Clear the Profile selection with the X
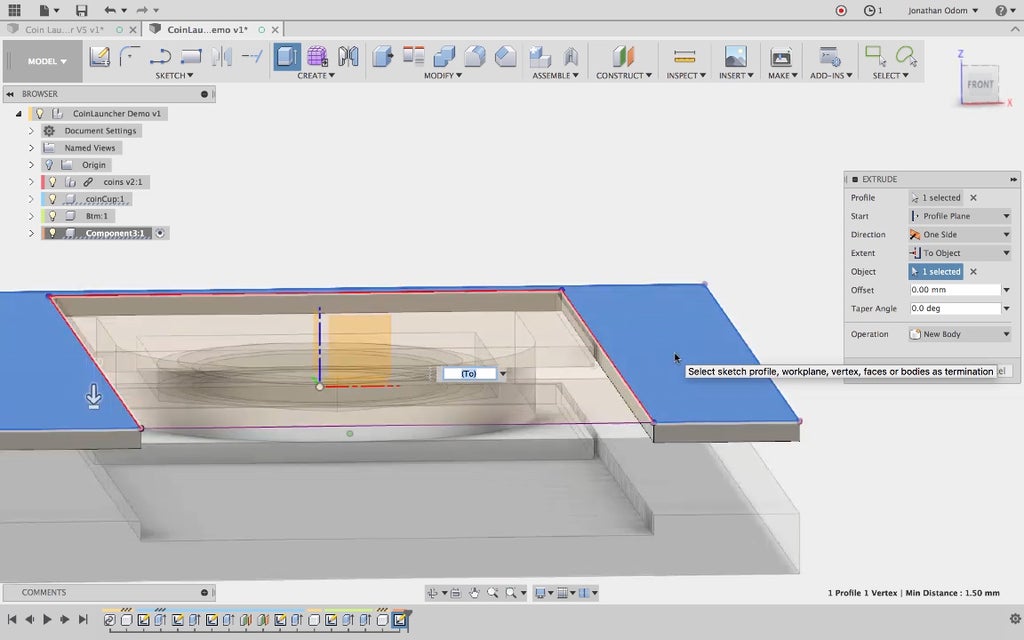The height and width of the screenshot is (640, 1024). click(973, 198)
